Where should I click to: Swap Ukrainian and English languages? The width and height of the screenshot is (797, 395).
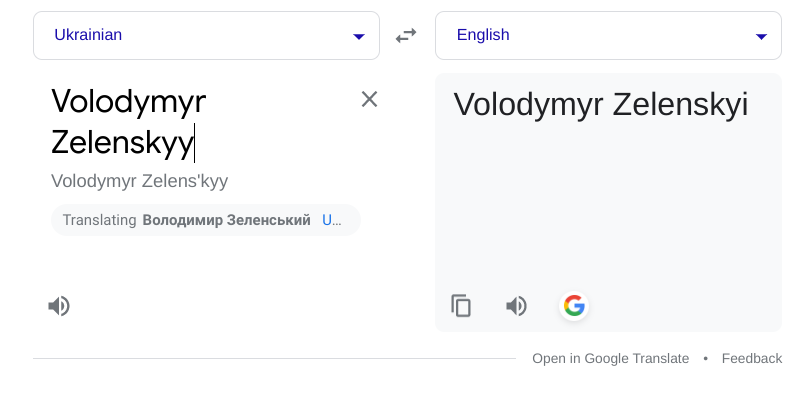(x=406, y=36)
